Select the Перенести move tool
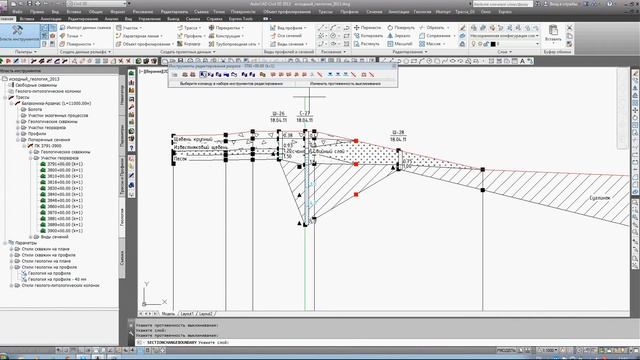The image size is (640, 360). [x=367, y=28]
